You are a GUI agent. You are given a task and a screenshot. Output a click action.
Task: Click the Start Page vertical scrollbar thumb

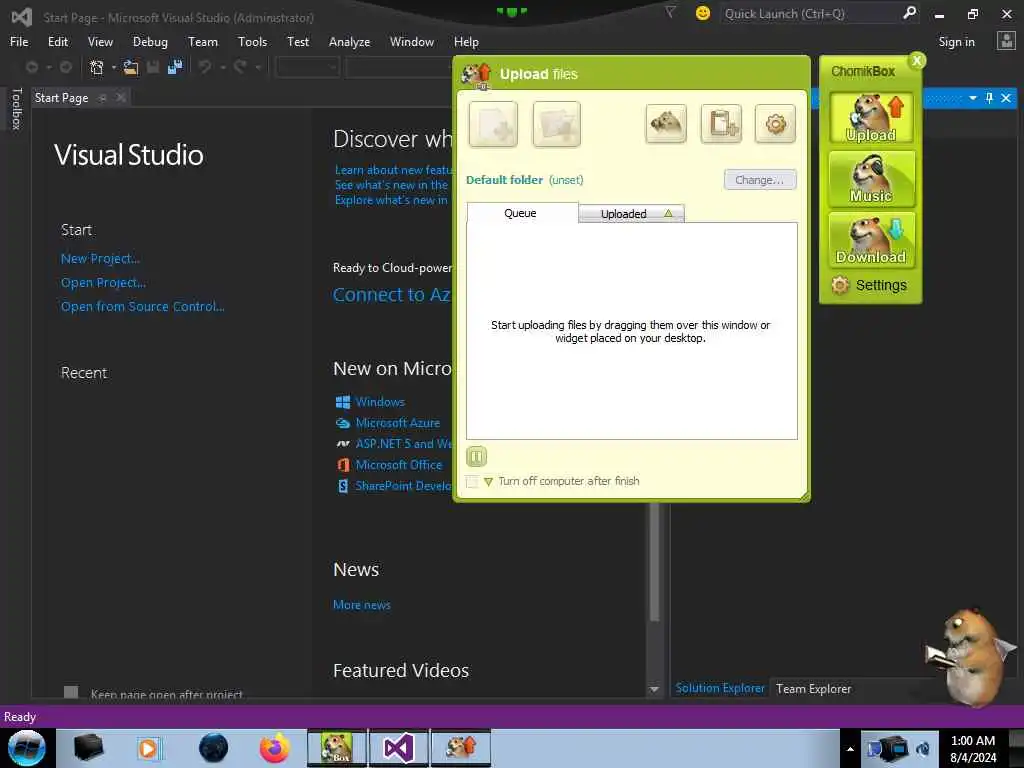click(654, 562)
